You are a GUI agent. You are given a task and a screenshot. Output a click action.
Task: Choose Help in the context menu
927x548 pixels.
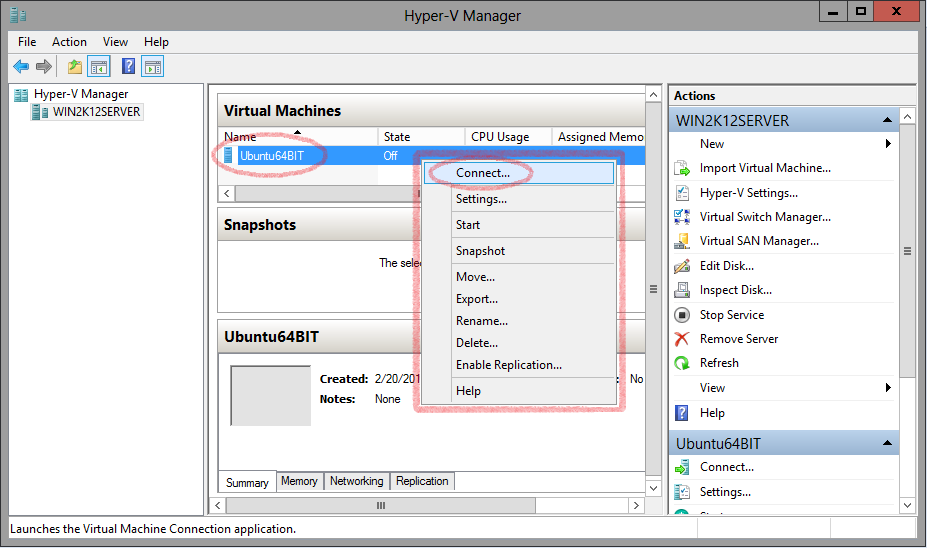(519, 391)
